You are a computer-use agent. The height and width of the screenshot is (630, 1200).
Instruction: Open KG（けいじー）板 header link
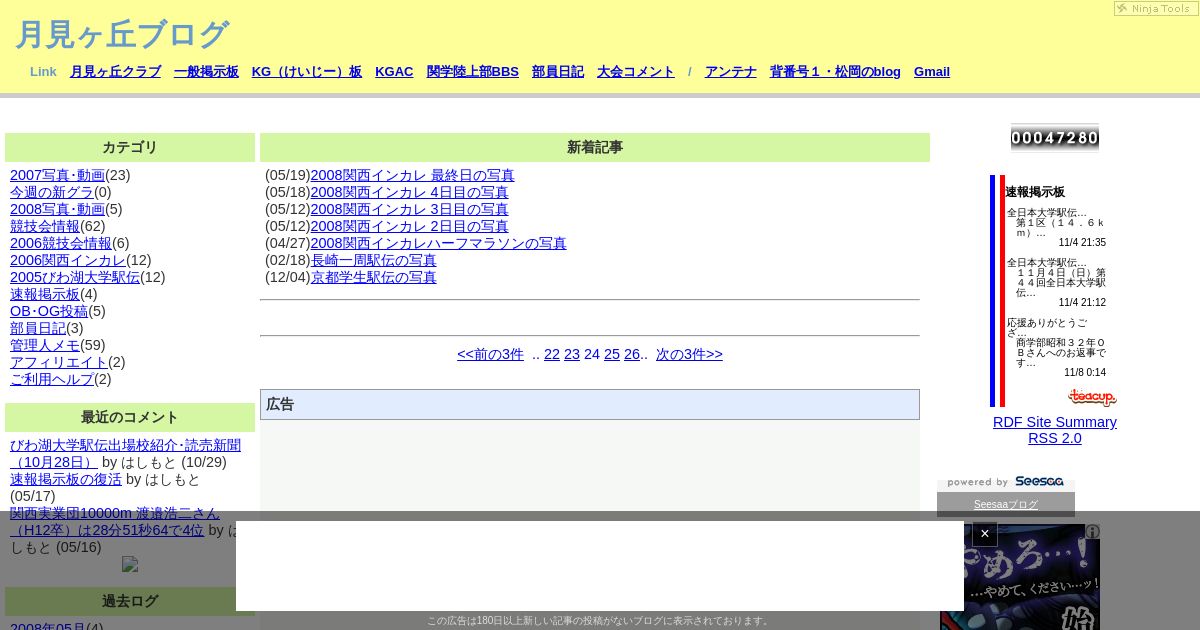tap(307, 72)
